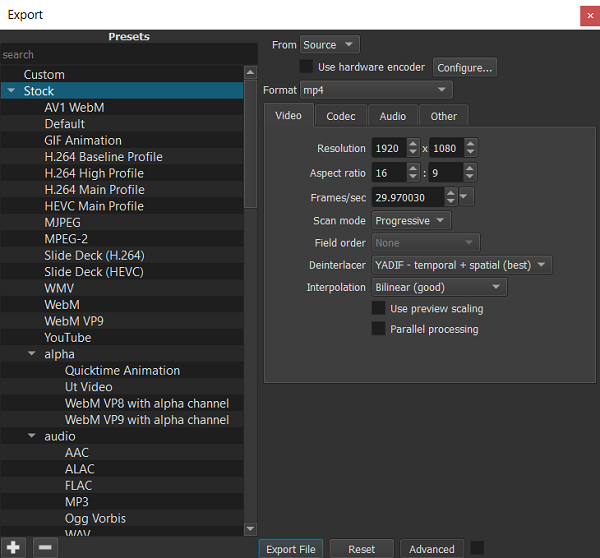Click the frames/sec preset arrow button

click(466, 197)
